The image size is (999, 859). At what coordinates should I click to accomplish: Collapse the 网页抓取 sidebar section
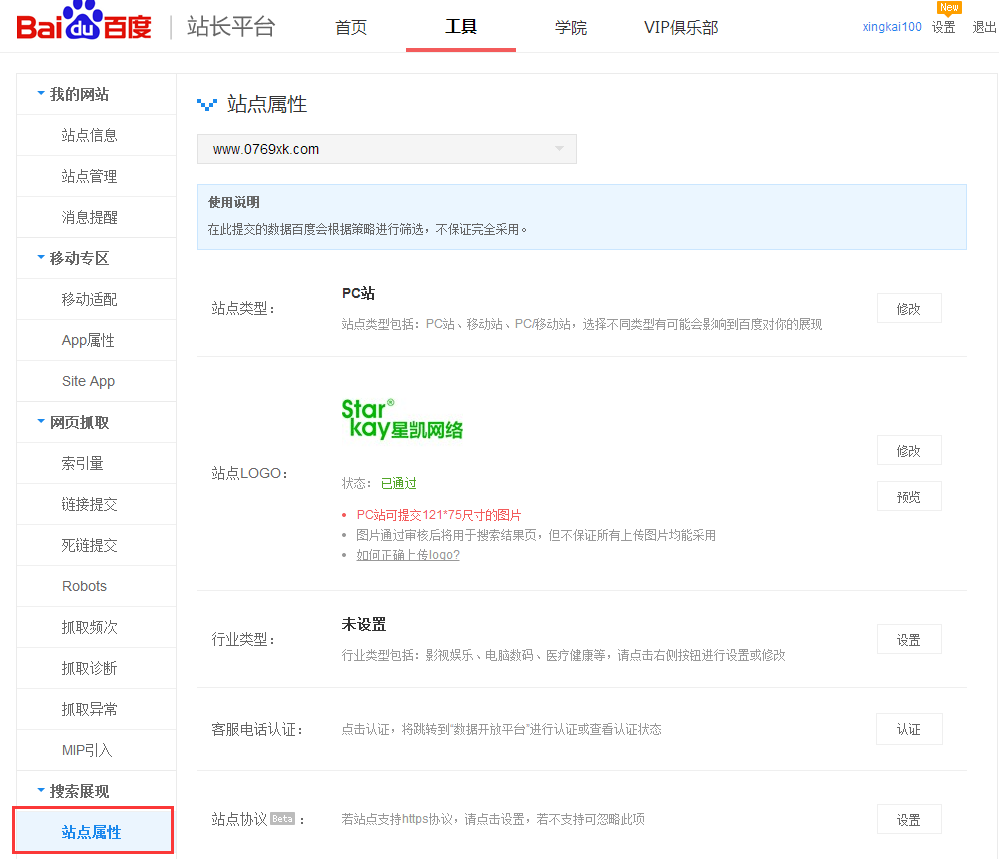(x=72, y=422)
